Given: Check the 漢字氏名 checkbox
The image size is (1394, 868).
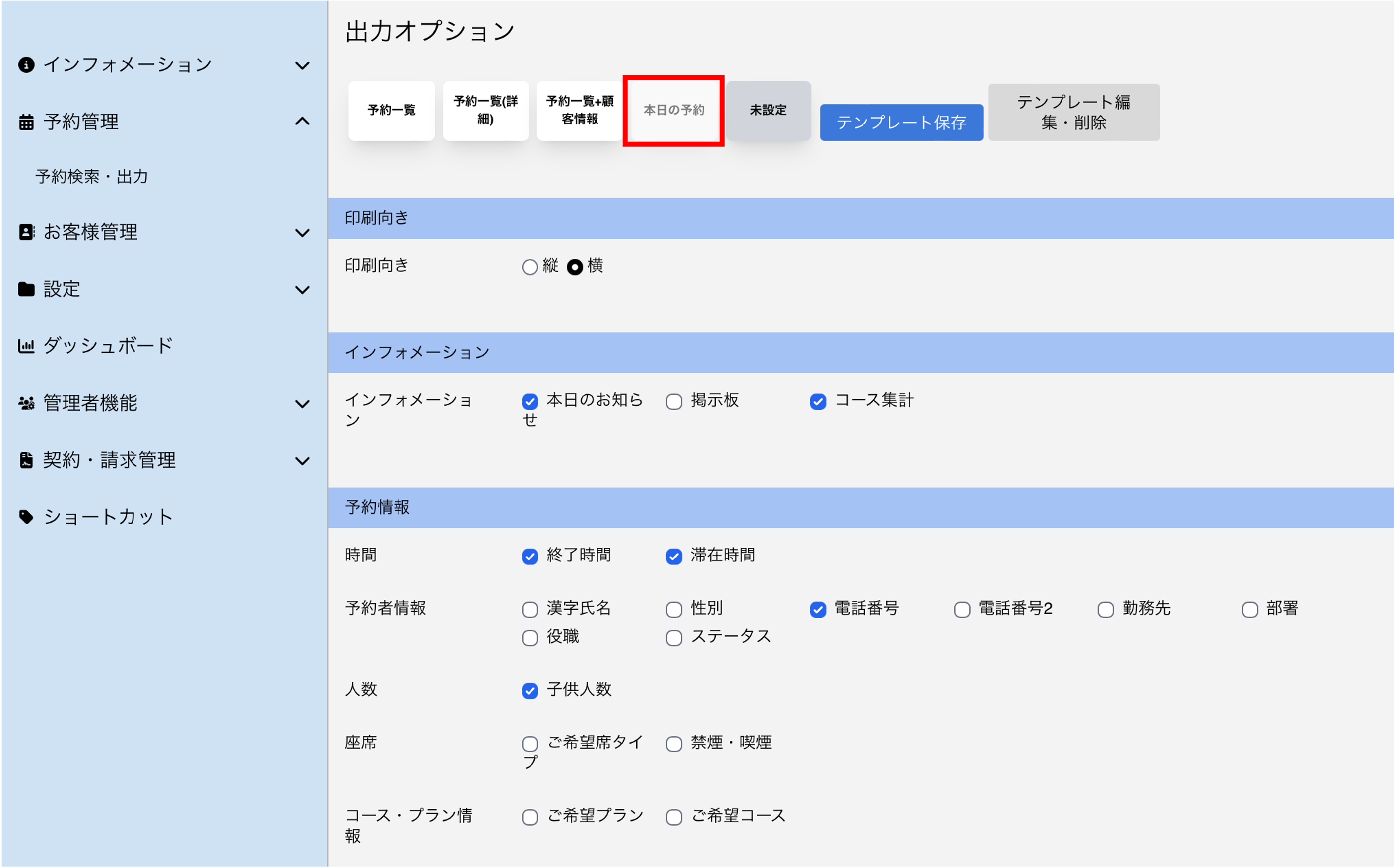Looking at the screenshot, I should click(x=530, y=609).
